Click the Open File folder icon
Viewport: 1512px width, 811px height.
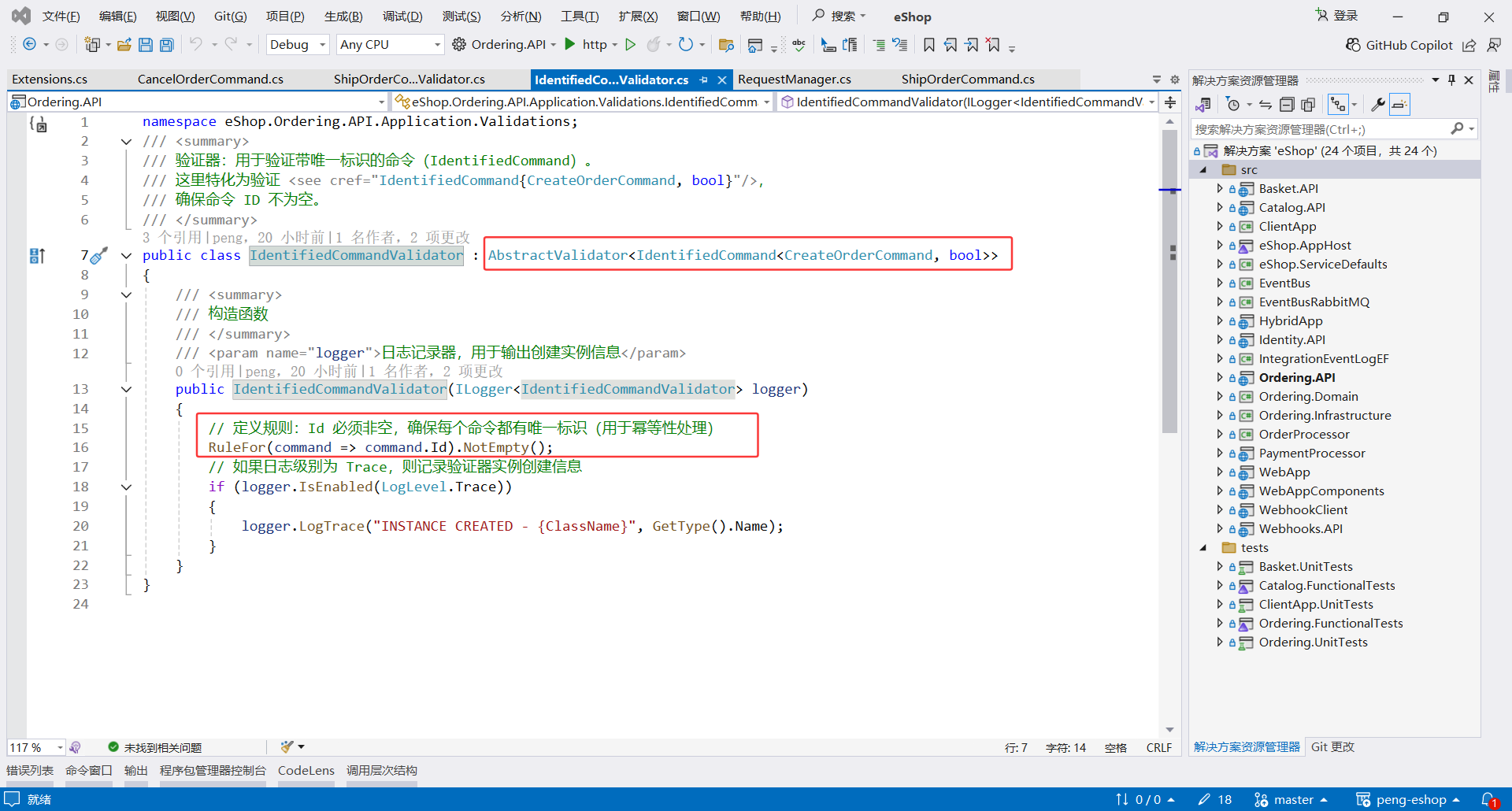(x=124, y=45)
